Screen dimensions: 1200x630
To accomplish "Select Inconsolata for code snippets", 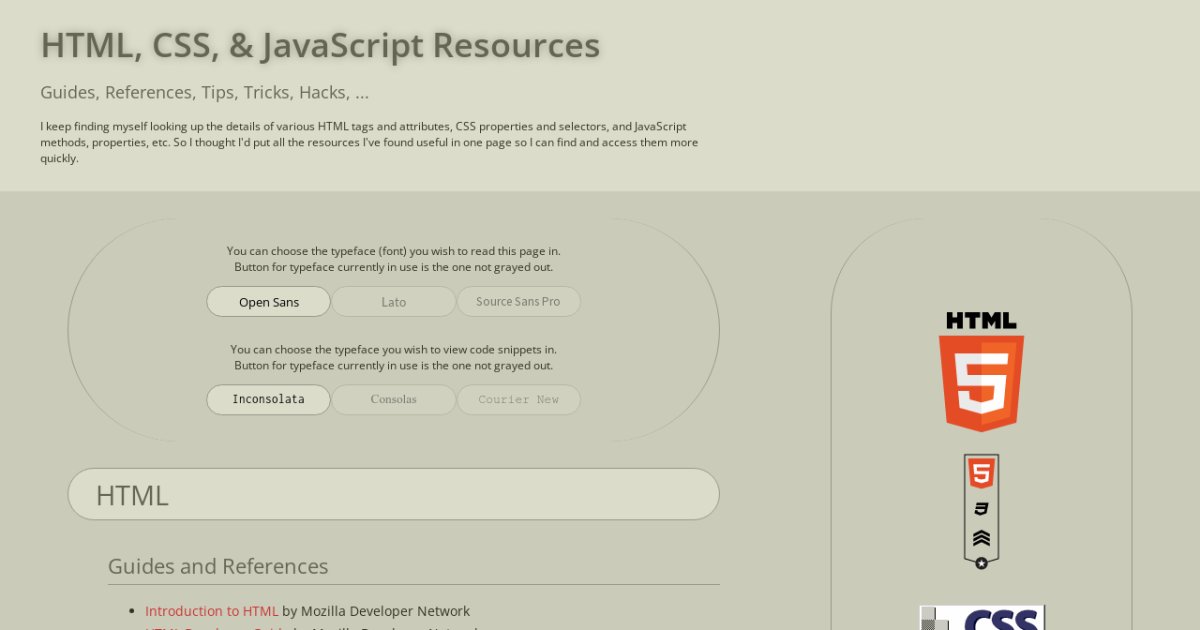I will tap(268, 400).
